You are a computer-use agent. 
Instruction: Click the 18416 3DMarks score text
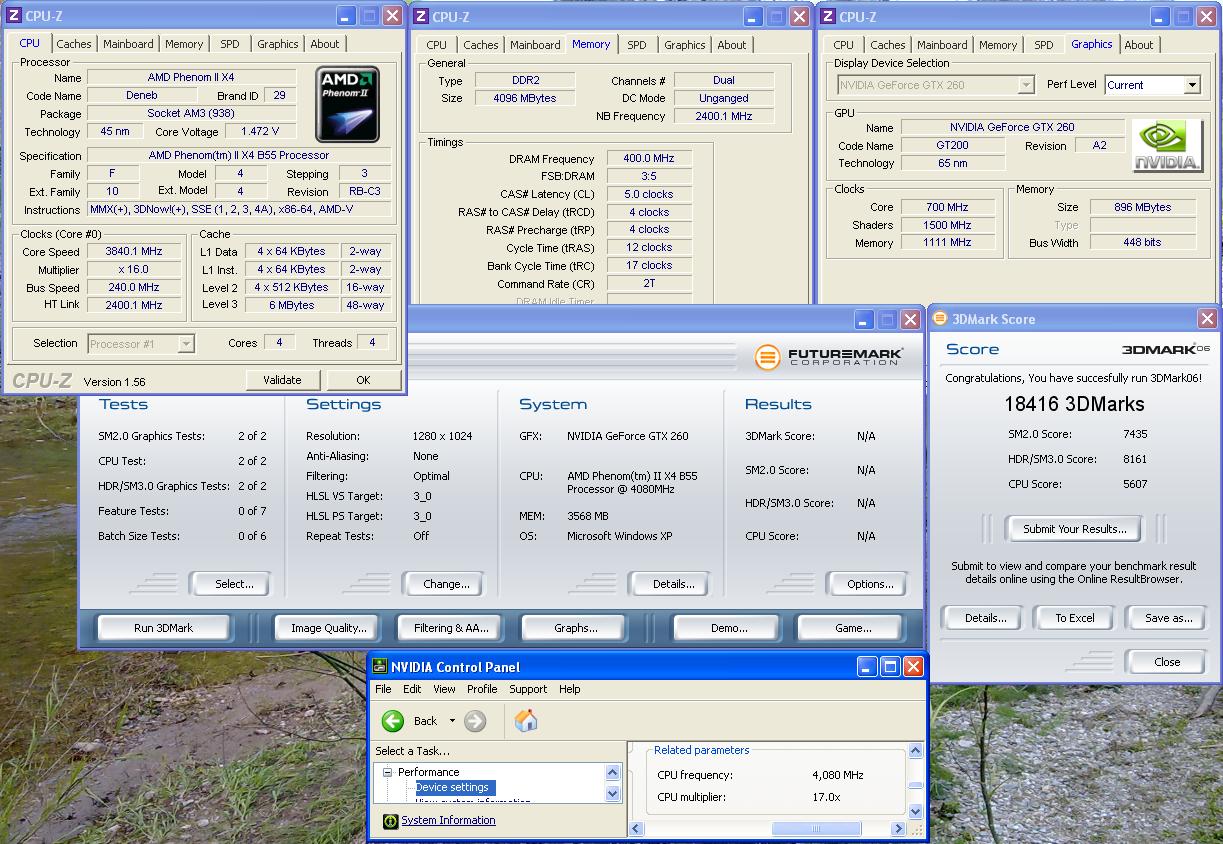pyautogui.click(x=1074, y=404)
